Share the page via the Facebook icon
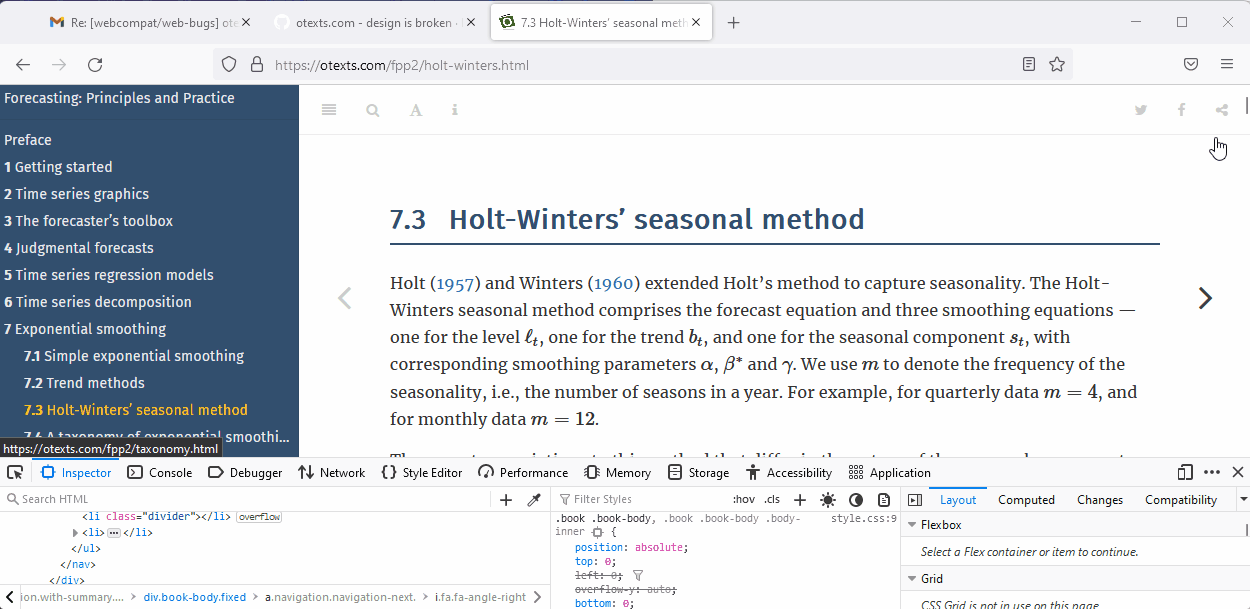This screenshot has height=609, width=1250. coord(1181,110)
